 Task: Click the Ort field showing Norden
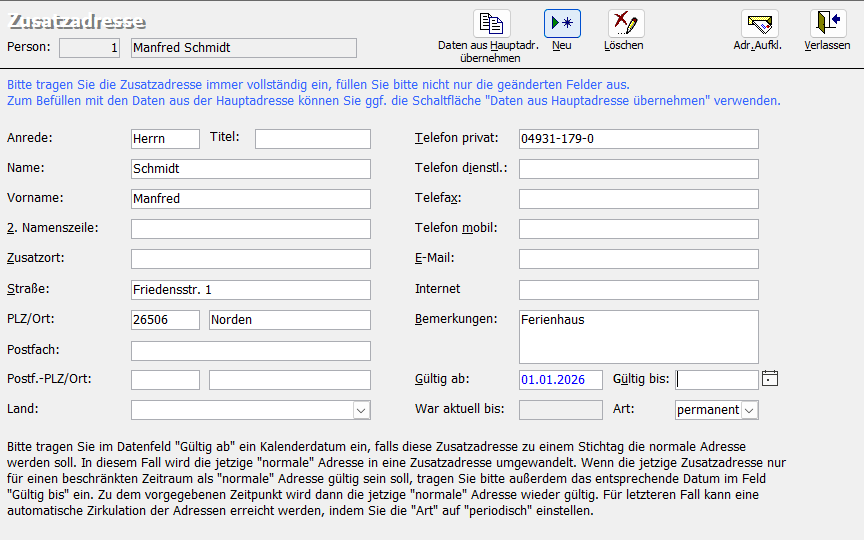289,320
